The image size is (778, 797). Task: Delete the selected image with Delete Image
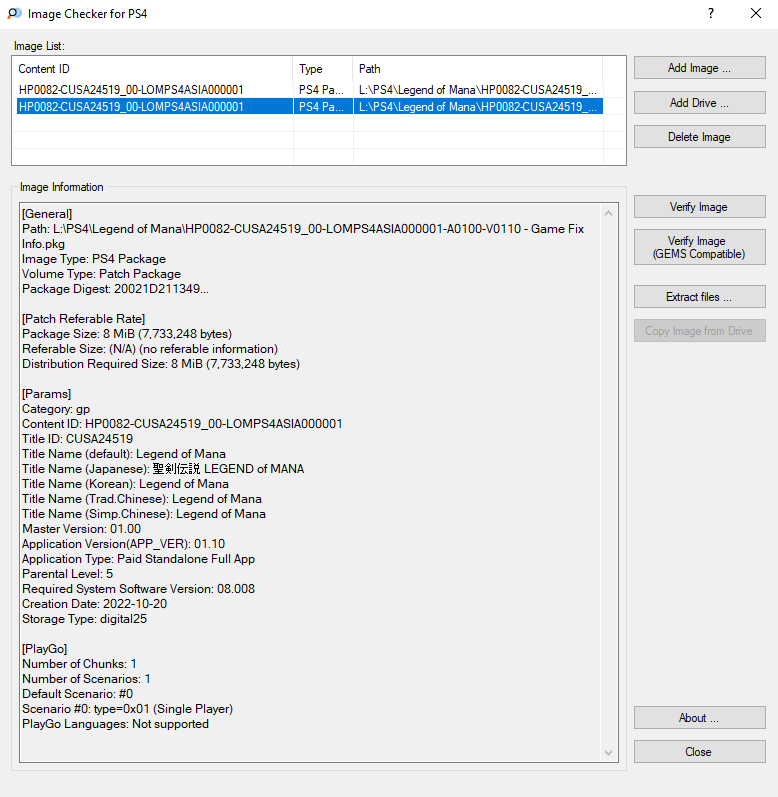699,137
